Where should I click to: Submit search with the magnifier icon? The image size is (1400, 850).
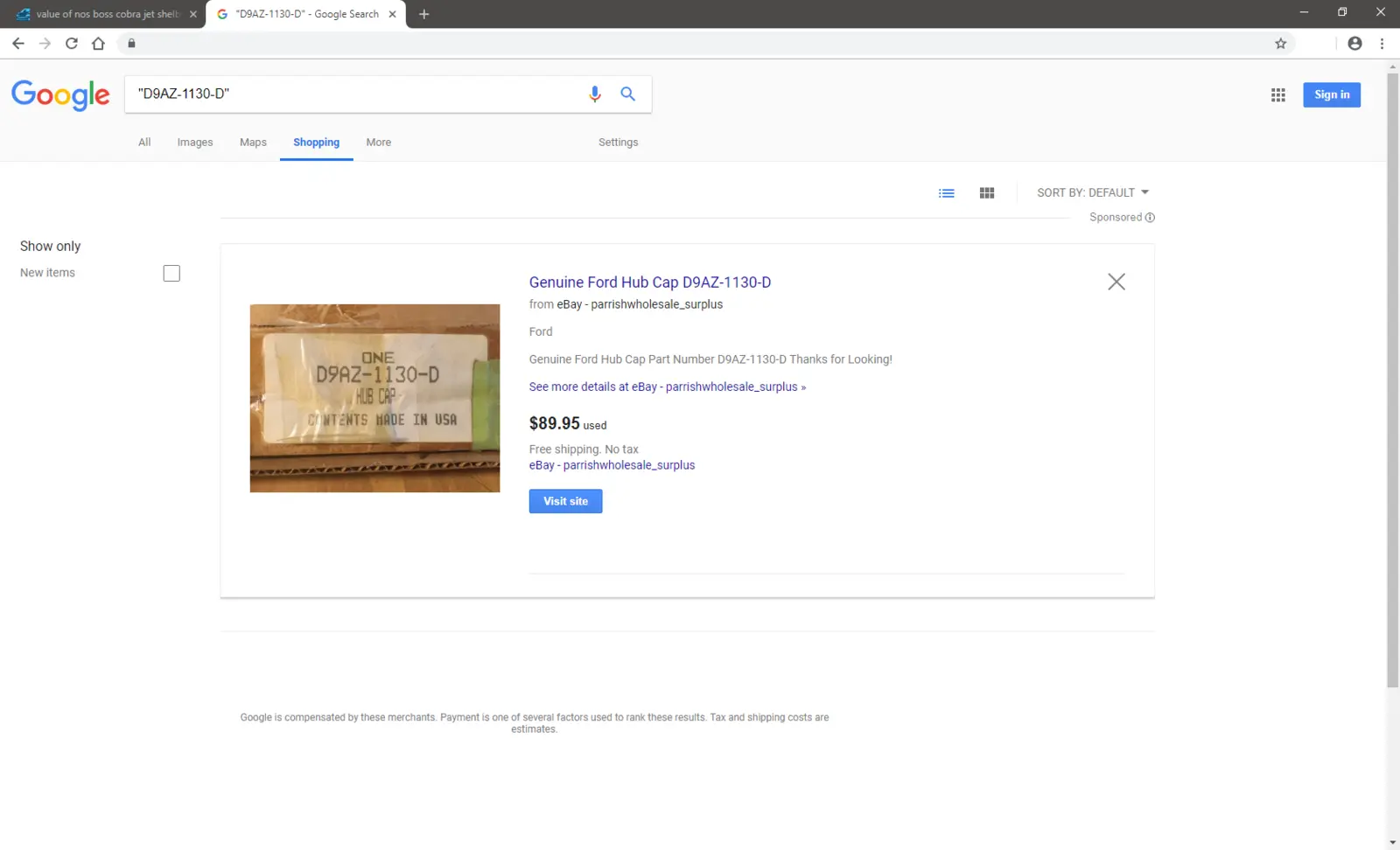coord(627,94)
